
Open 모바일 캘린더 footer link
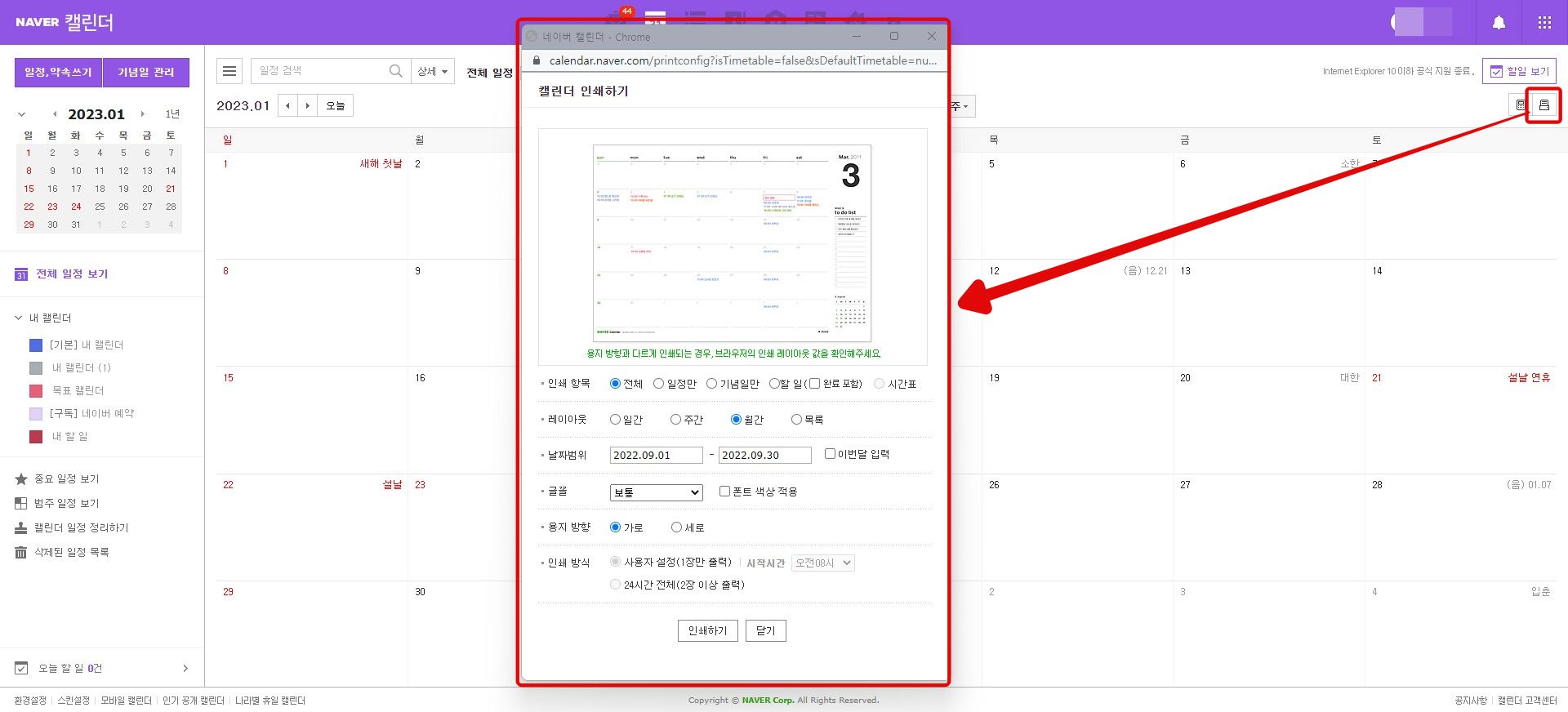point(126,701)
